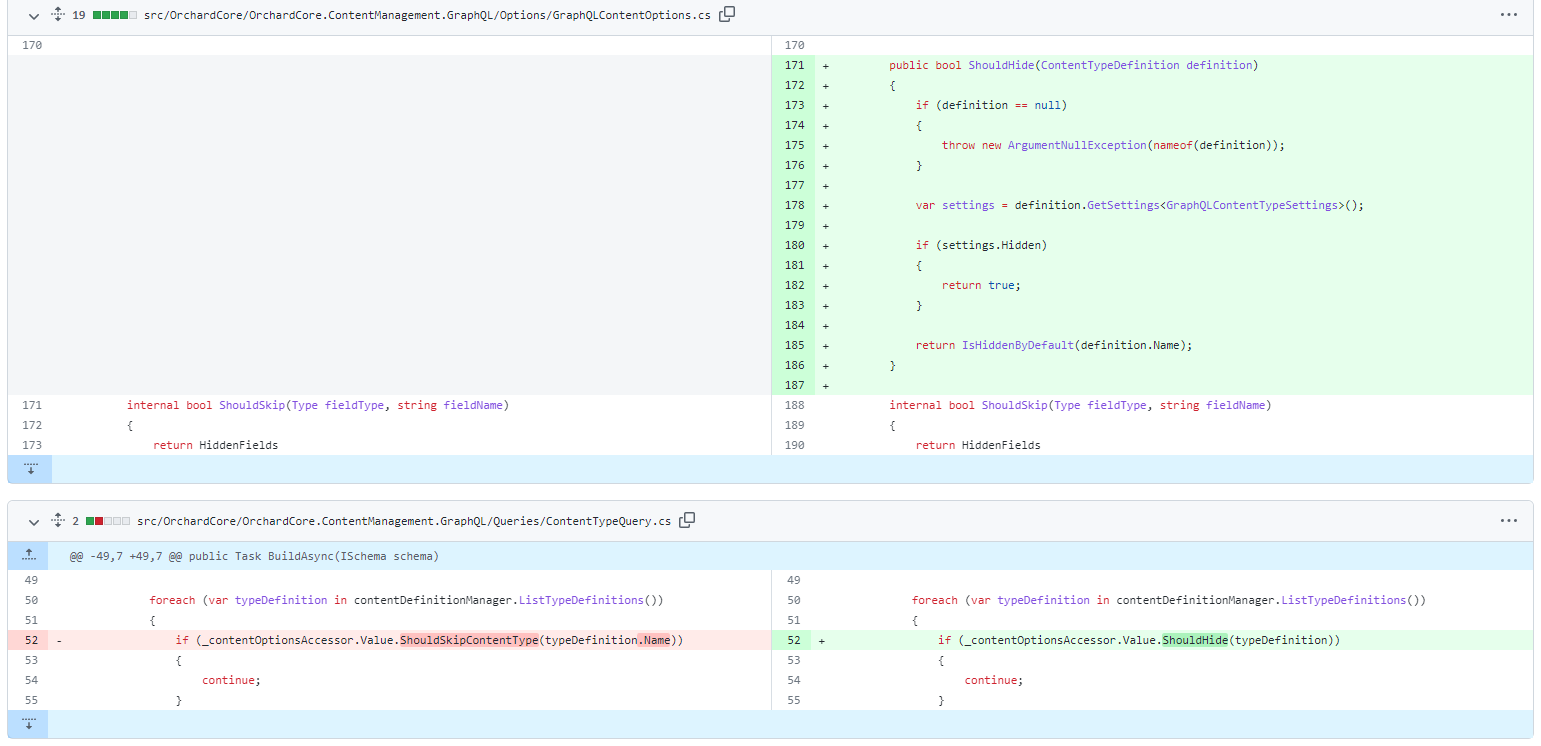
Task: Open options menu for ContentTypeQuery.cs
Action: (1509, 521)
